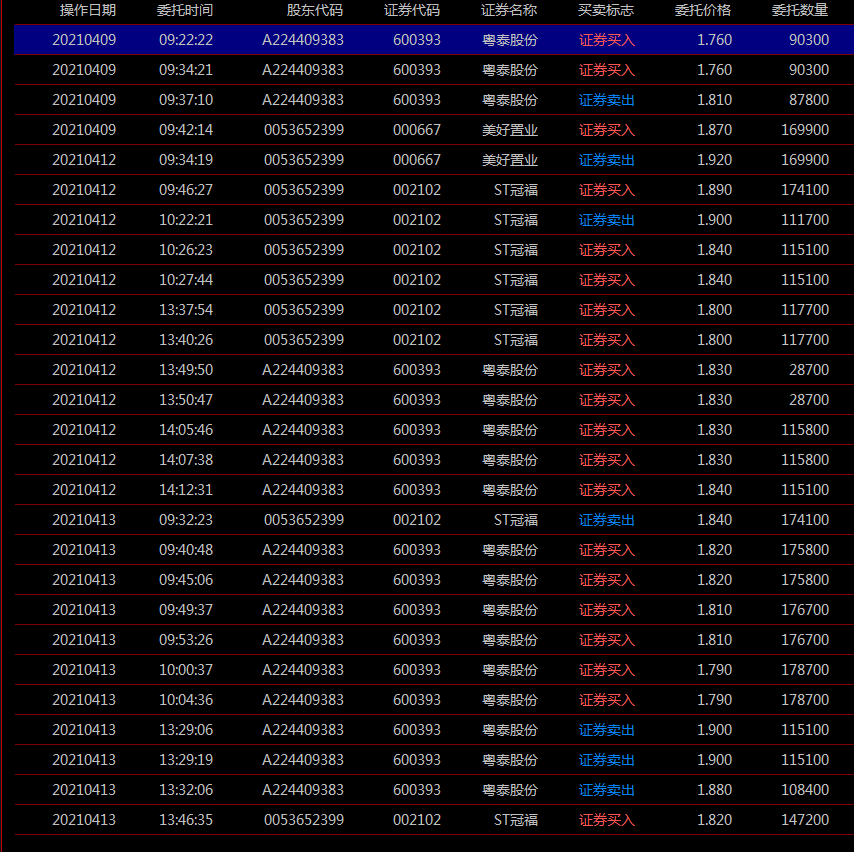Click the 股东代码 column header
Image resolution: width=854 pixels, height=852 pixels.
point(315,10)
